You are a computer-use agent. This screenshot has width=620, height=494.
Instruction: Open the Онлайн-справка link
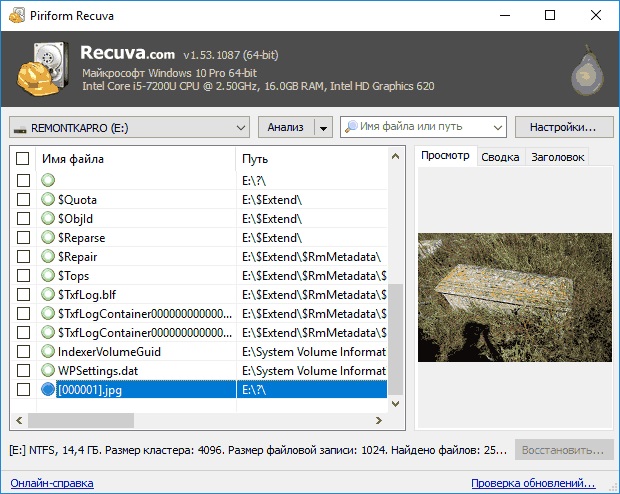[x=51, y=483]
